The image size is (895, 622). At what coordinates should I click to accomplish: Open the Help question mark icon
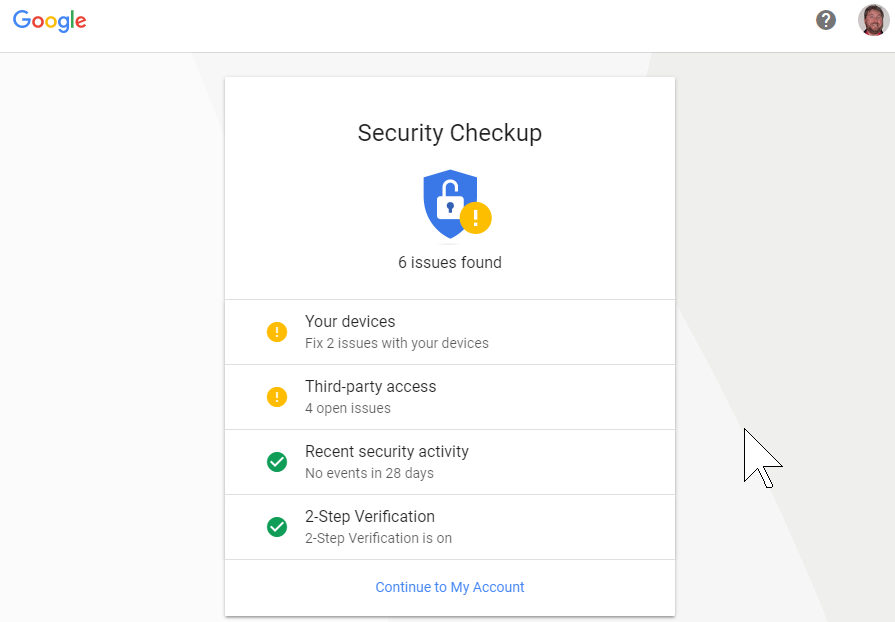click(x=825, y=19)
